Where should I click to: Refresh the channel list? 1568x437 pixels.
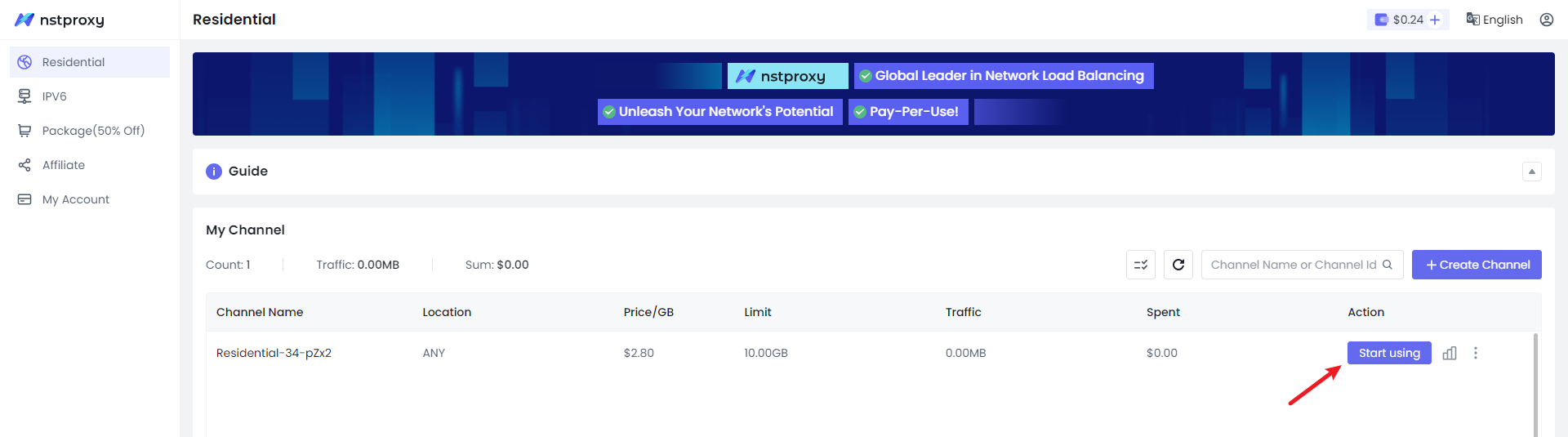(1178, 265)
